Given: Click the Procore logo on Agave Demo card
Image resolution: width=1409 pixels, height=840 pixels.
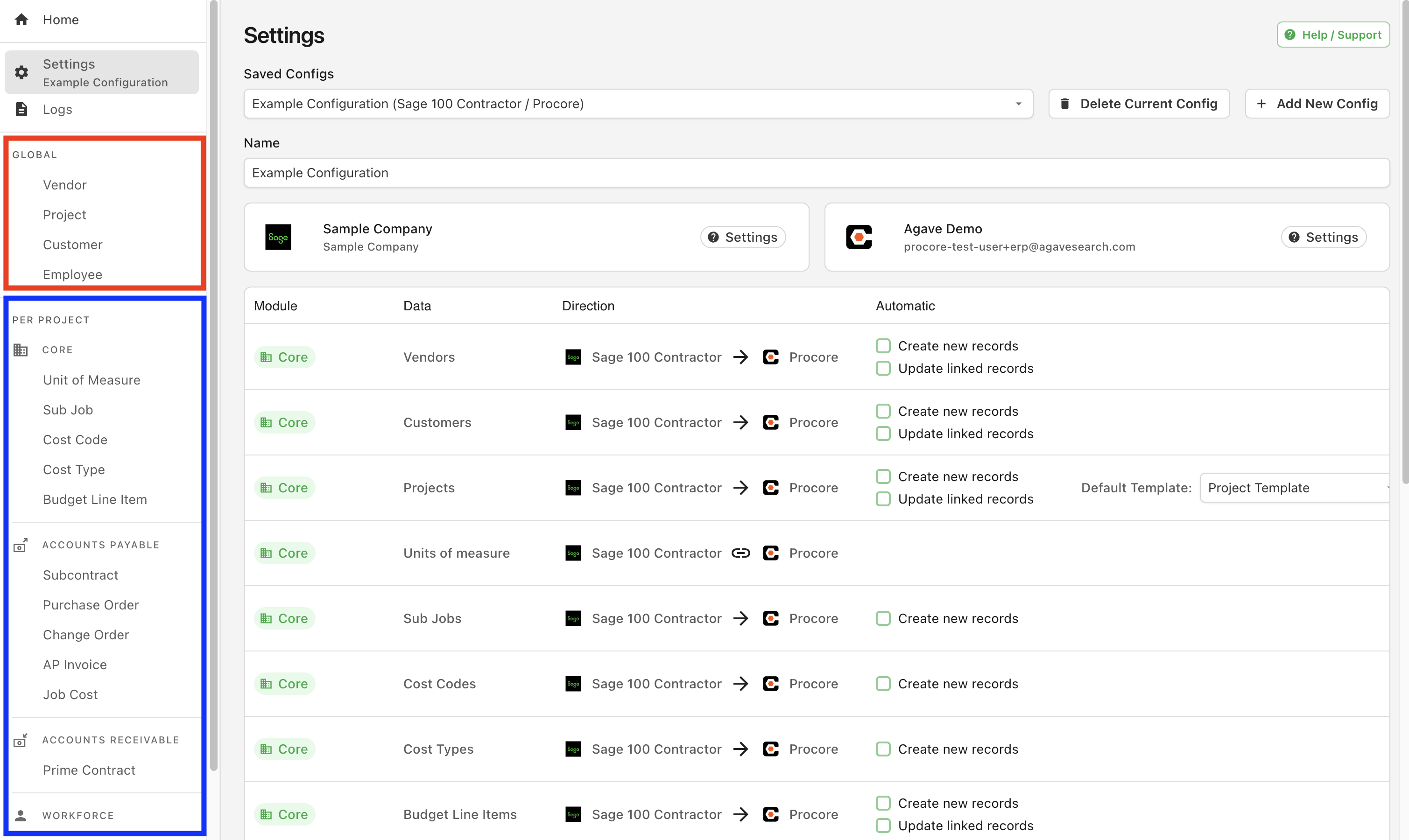Looking at the screenshot, I should pos(859,237).
